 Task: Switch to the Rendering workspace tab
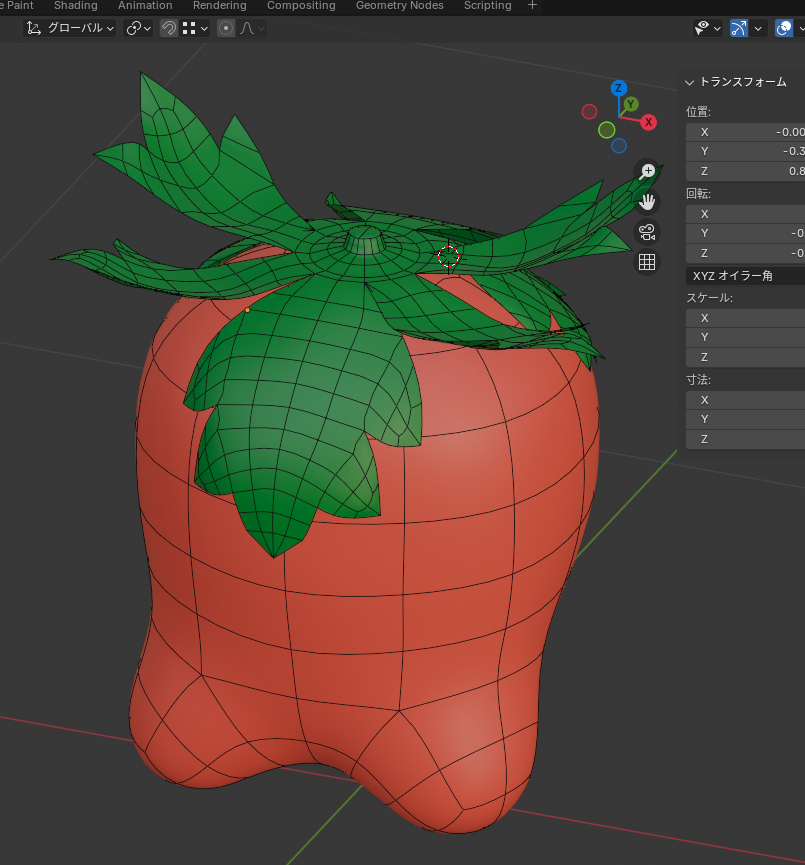coord(220,6)
